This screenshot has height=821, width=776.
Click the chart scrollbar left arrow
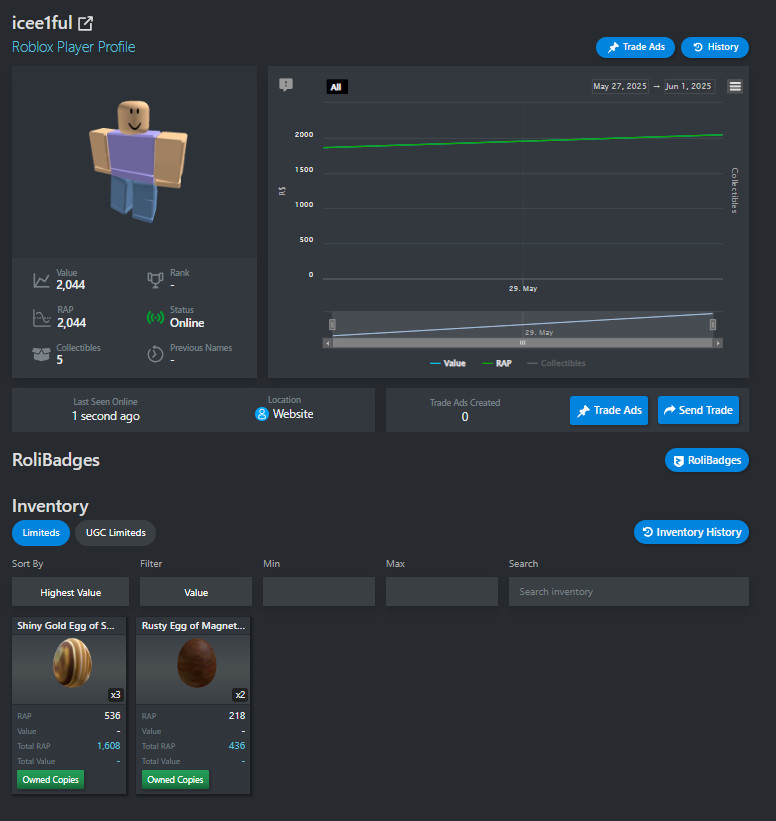click(x=328, y=343)
